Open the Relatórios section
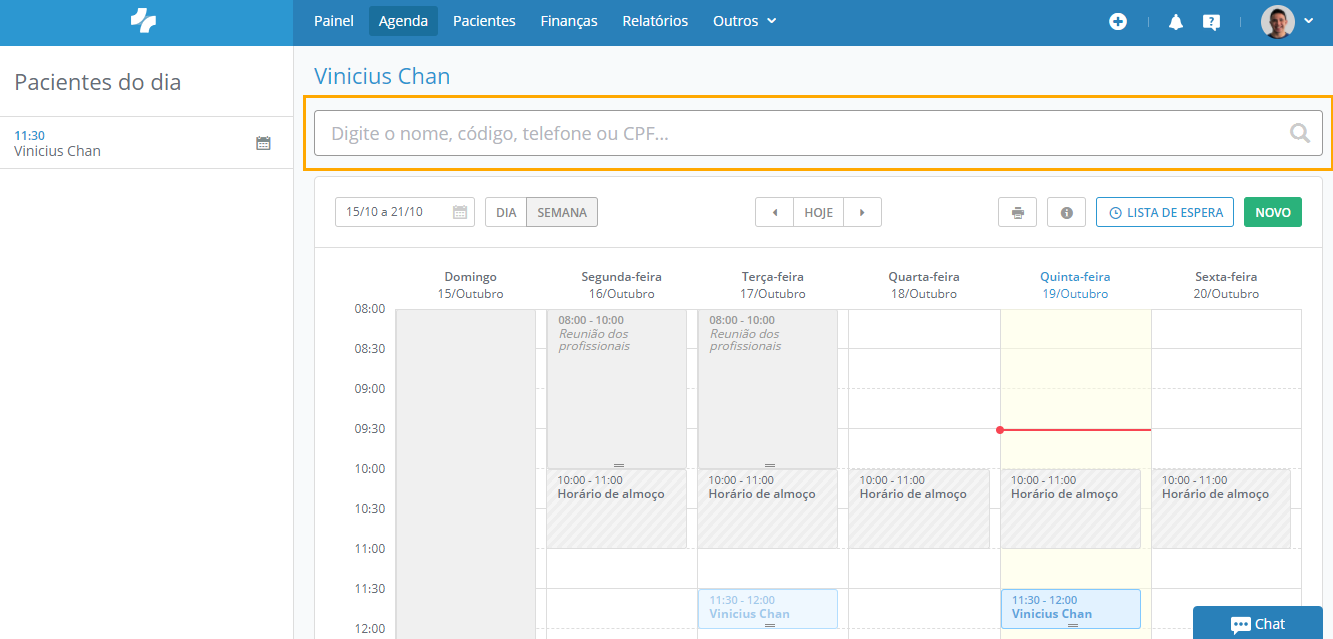This screenshot has height=639, width=1333. (x=655, y=21)
